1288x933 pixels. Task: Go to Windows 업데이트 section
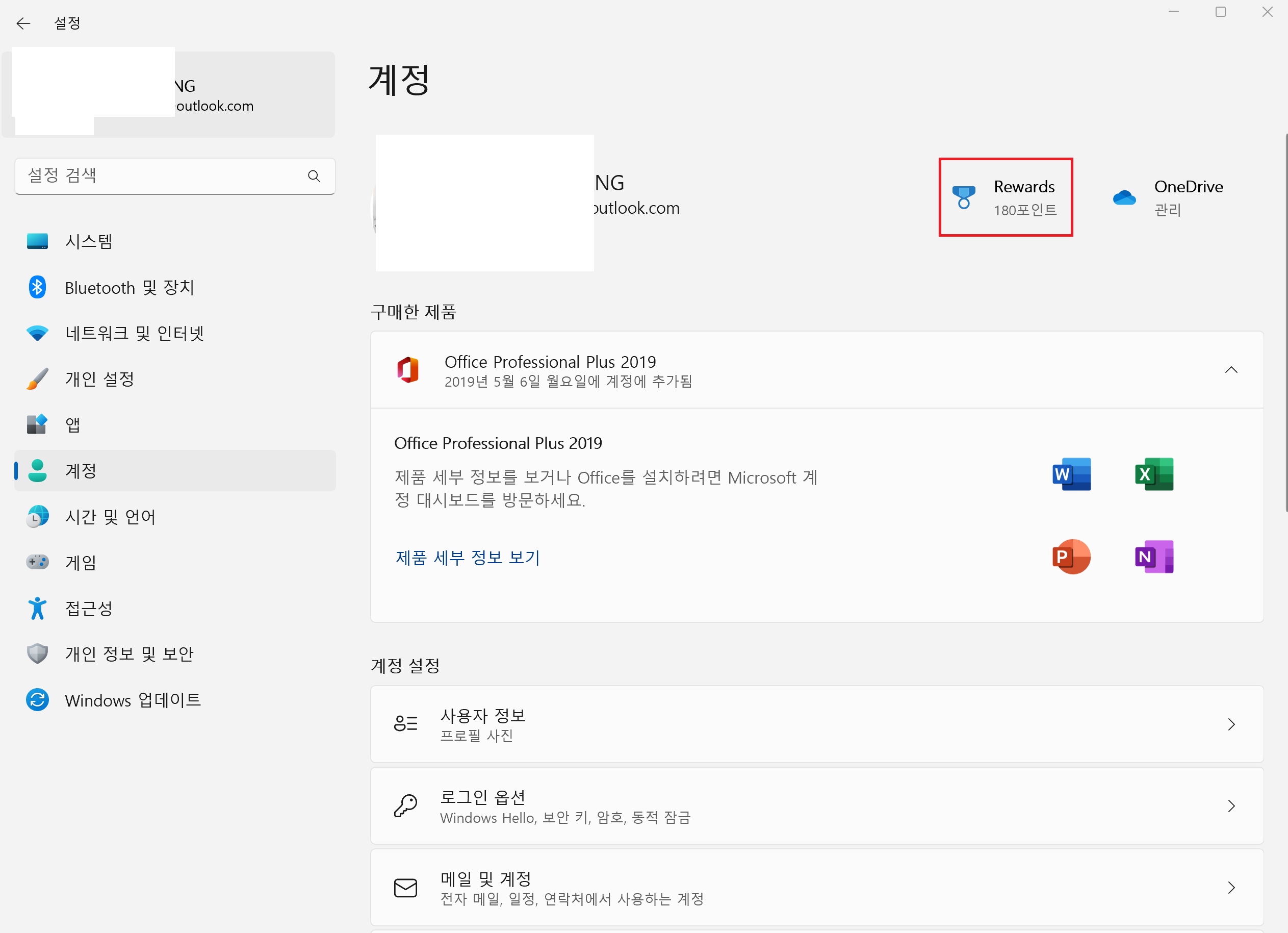(x=175, y=700)
